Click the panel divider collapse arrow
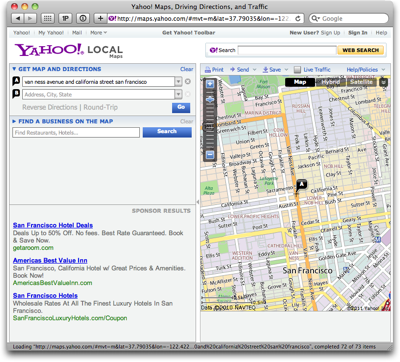Viewport: 400px width, 362px height. tap(198, 202)
